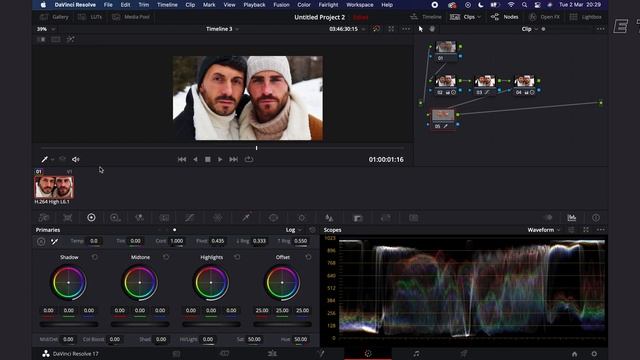Open the Information panel icon

click(596, 218)
